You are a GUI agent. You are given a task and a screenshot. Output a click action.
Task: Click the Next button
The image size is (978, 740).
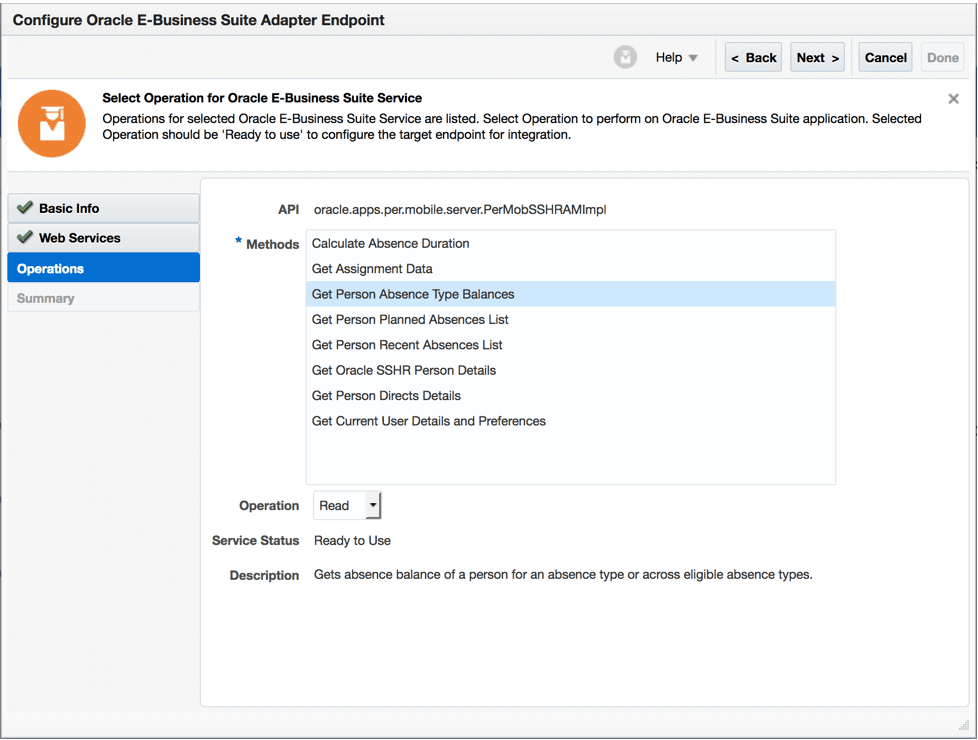pyautogui.click(x=817, y=57)
